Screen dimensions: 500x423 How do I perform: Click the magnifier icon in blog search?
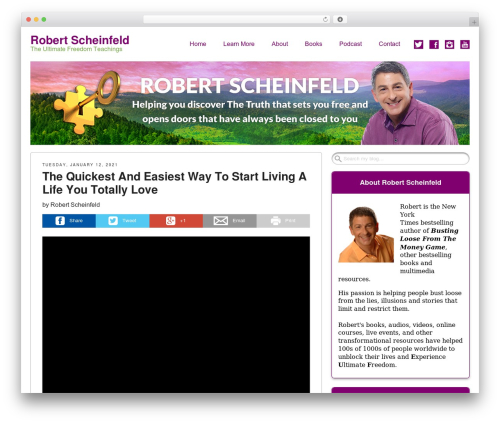[338, 159]
